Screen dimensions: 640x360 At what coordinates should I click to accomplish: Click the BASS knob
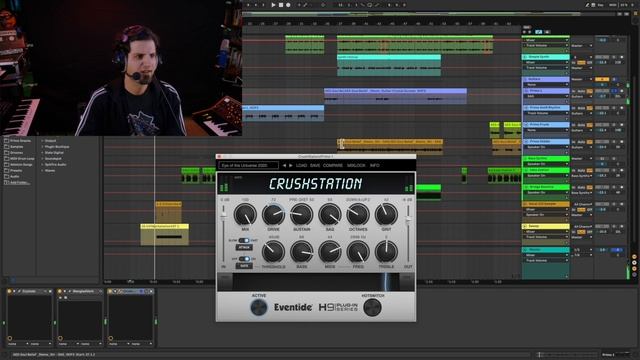(x=302, y=252)
